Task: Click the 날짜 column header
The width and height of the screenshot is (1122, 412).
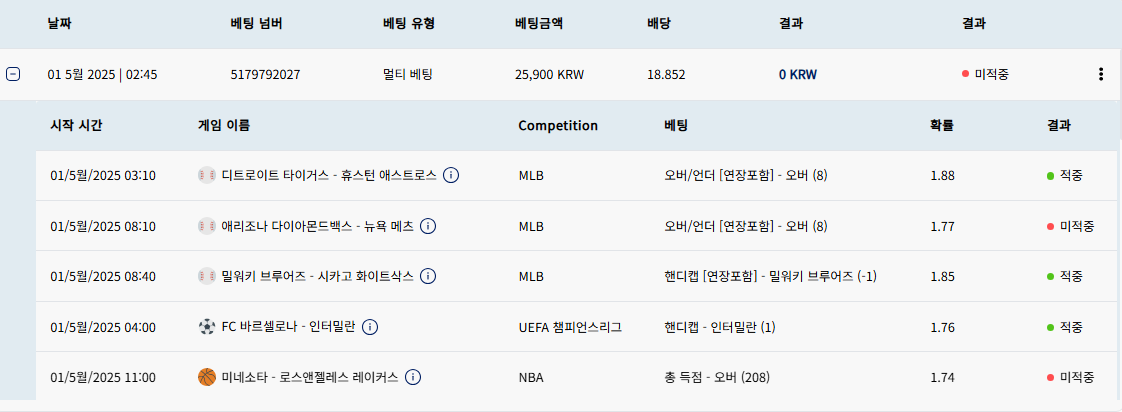Action: pyautogui.click(x=59, y=24)
